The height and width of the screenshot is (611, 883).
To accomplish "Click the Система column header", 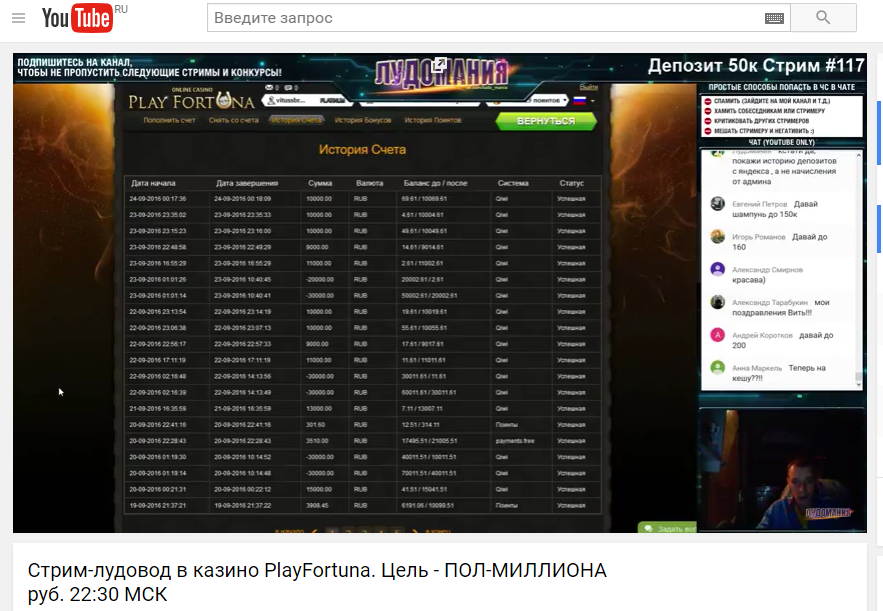I will [x=513, y=183].
